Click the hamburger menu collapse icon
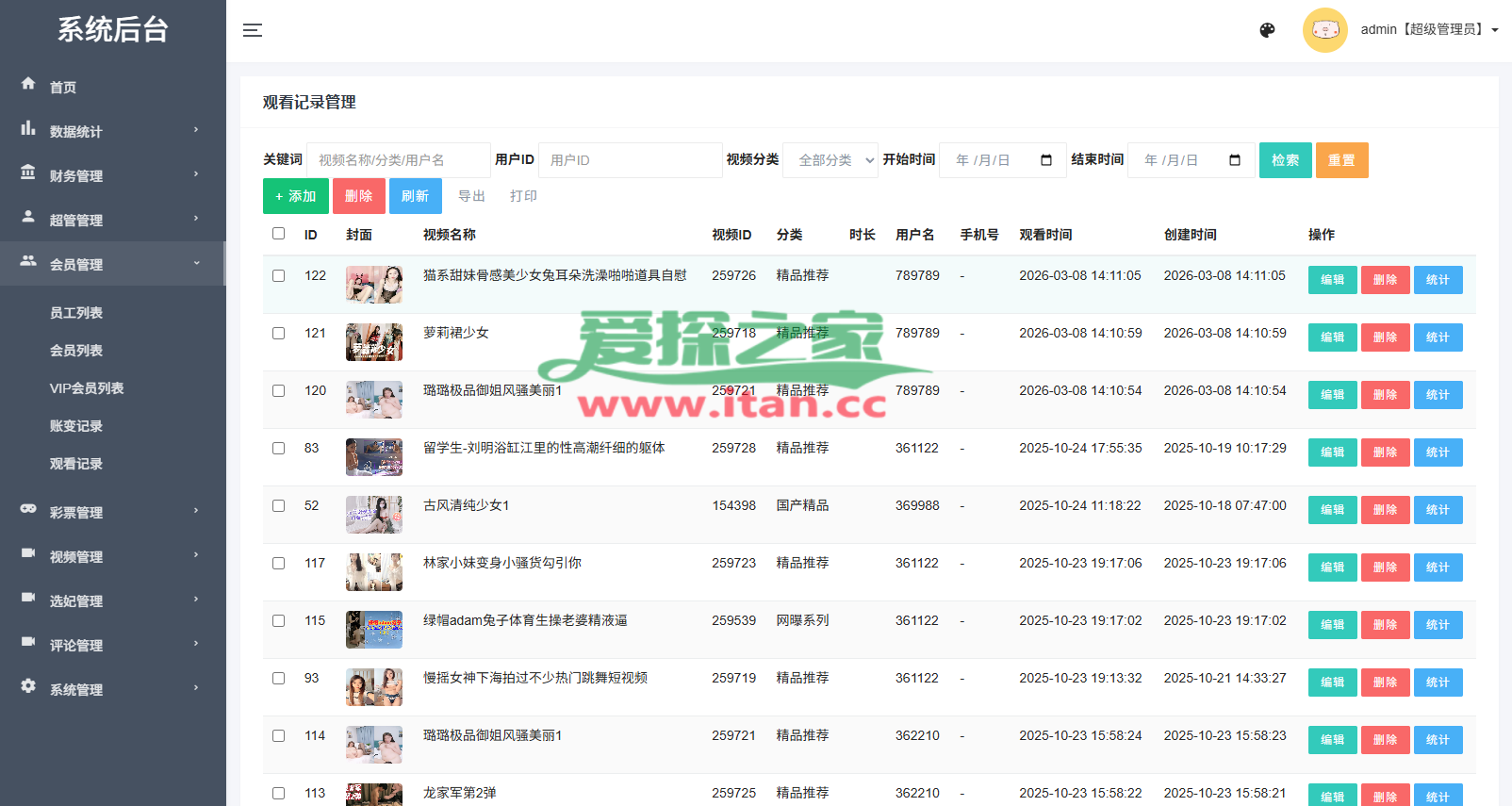This screenshot has width=1512, height=806. [x=252, y=30]
